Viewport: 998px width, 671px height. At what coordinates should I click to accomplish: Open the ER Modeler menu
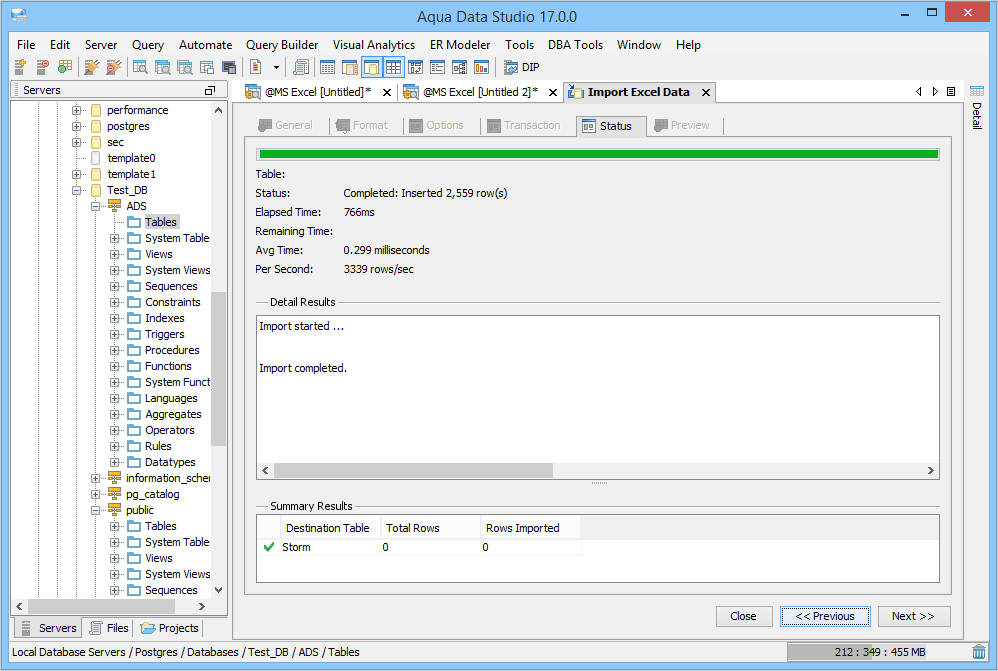coord(460,45)
